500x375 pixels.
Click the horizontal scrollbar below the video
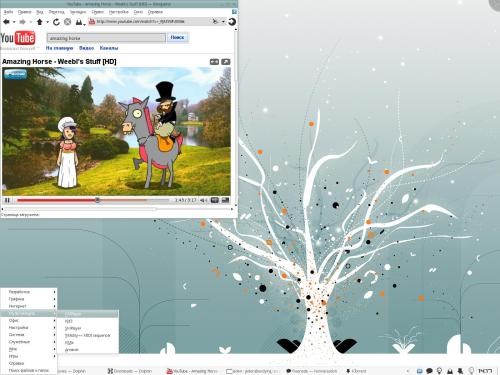coord(117,209)
